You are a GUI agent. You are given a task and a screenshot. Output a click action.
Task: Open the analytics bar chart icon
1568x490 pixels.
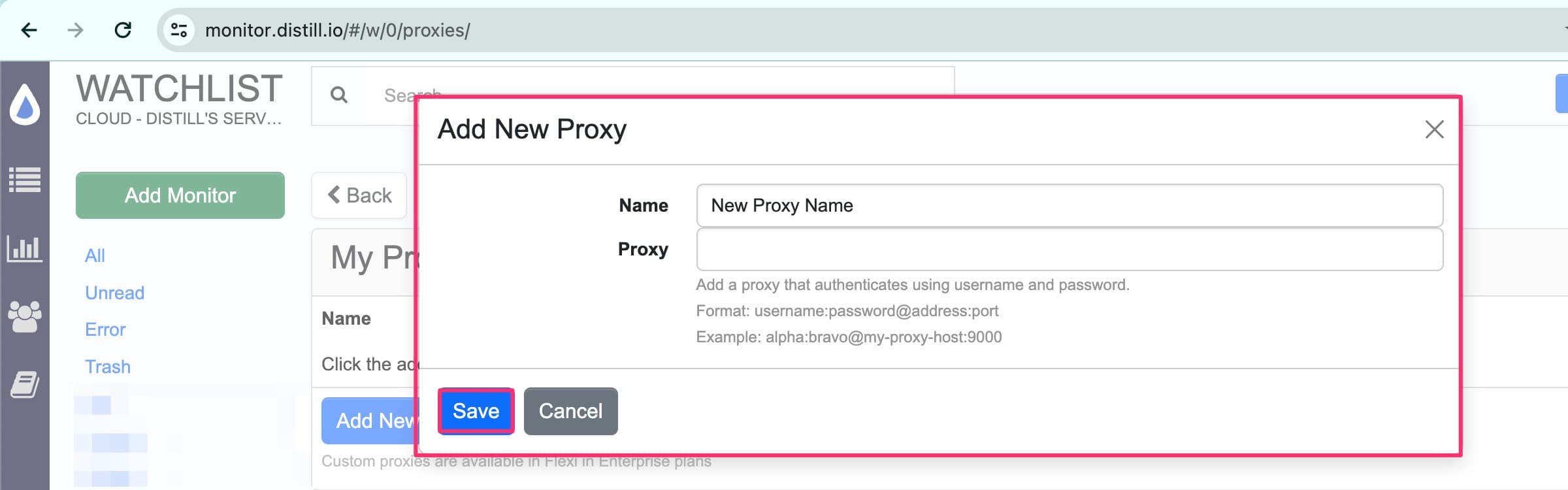click(x=26, y=248)
